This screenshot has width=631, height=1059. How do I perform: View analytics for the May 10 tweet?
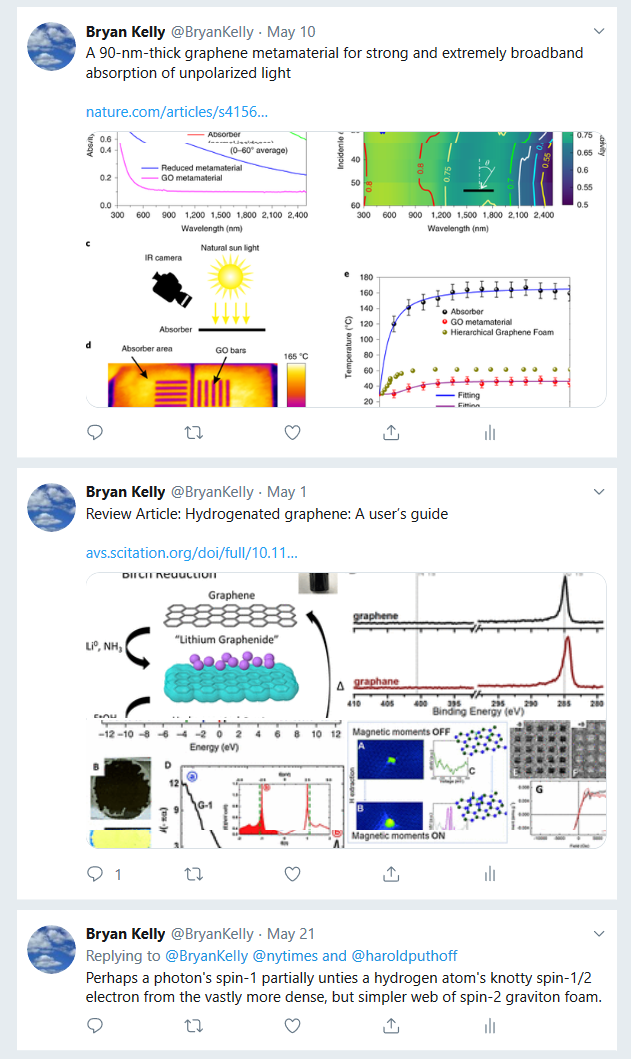[490, 432]
